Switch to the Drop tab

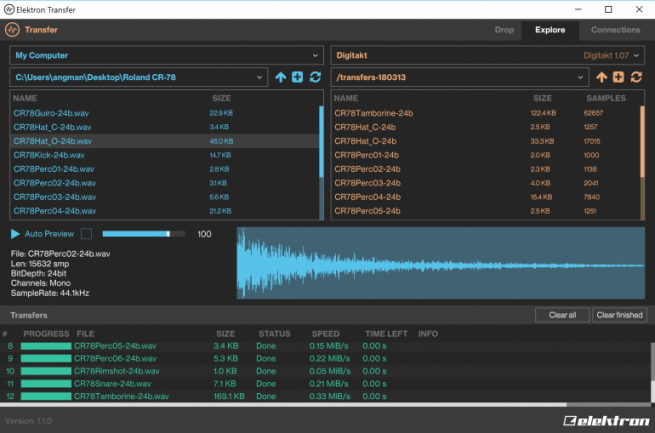click(x=504, y=30)
